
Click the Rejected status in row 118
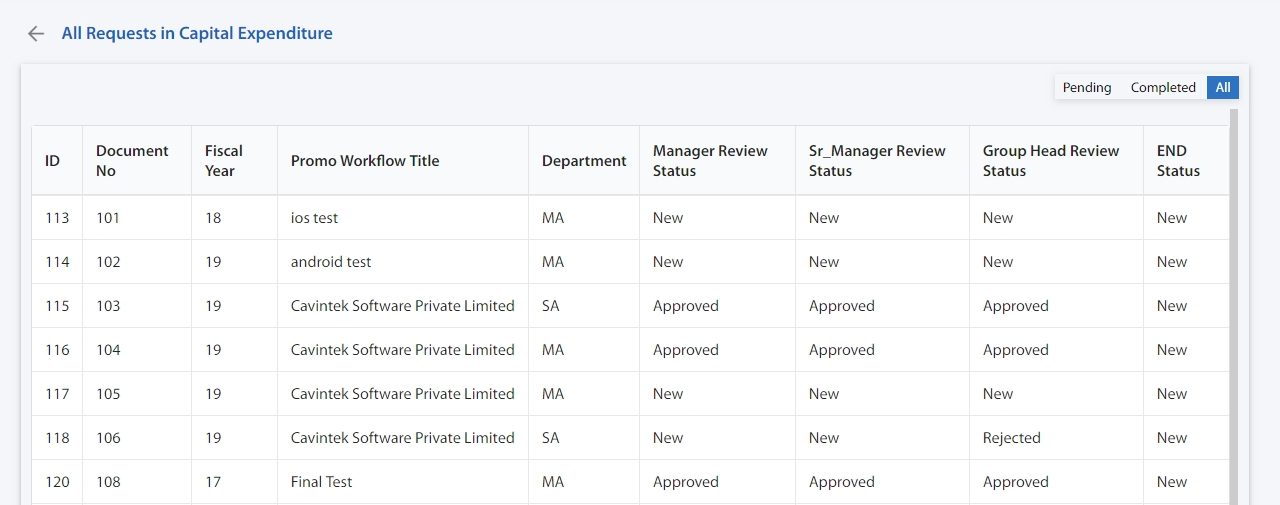pyautogui.click(x=1012, y=438)
